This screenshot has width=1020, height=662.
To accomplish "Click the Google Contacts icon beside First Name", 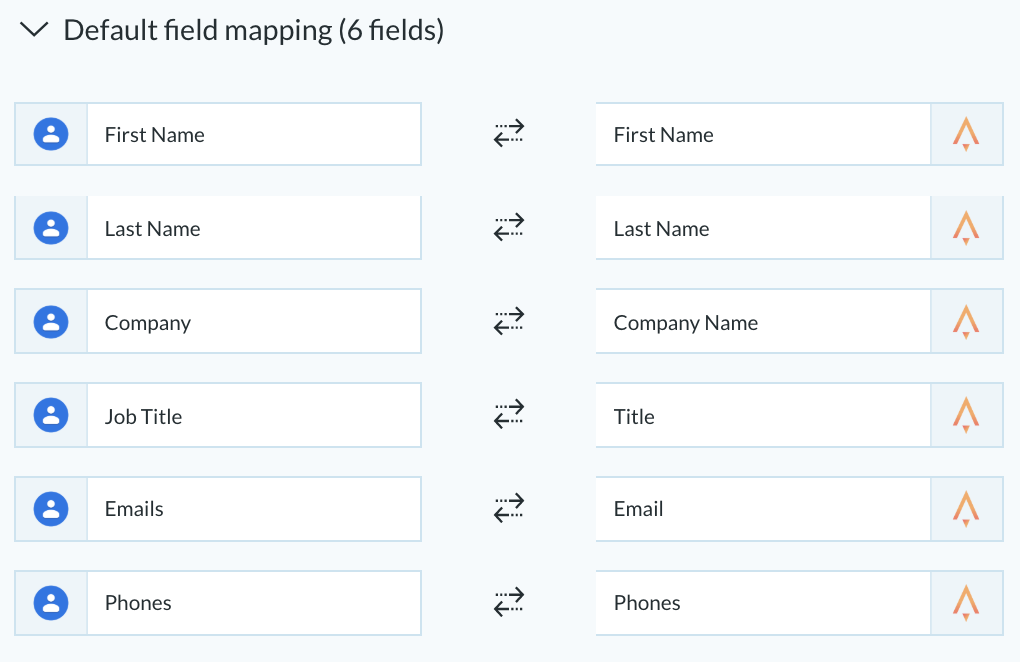I will [51, 134].
